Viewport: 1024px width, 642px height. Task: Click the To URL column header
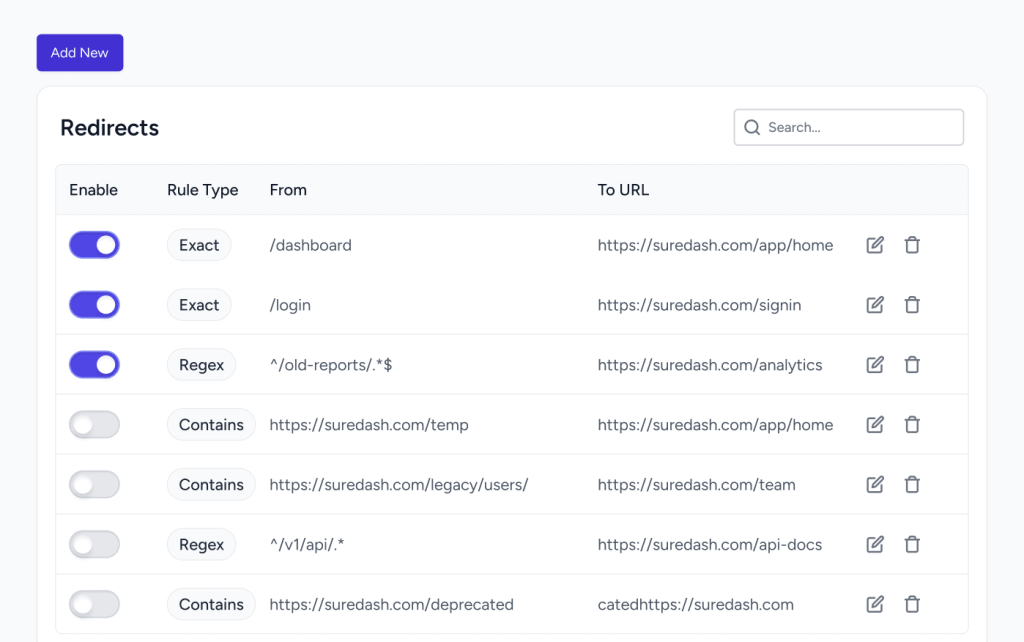coord(623,190)
